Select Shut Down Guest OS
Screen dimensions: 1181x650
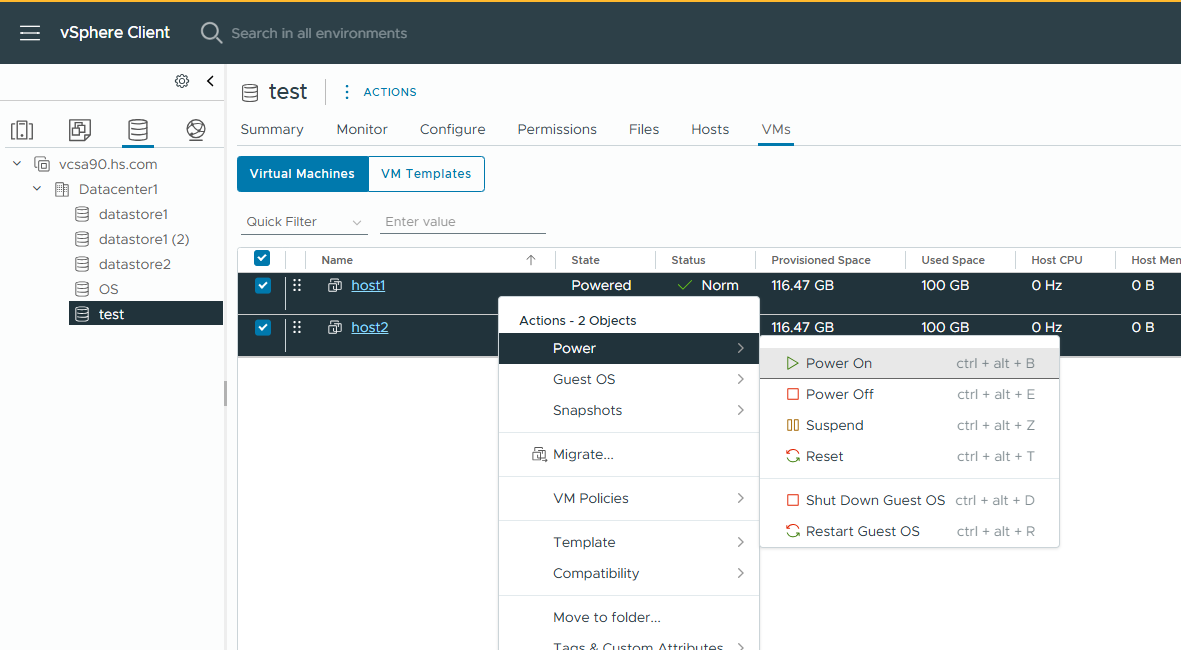click(x=910, y=500)
